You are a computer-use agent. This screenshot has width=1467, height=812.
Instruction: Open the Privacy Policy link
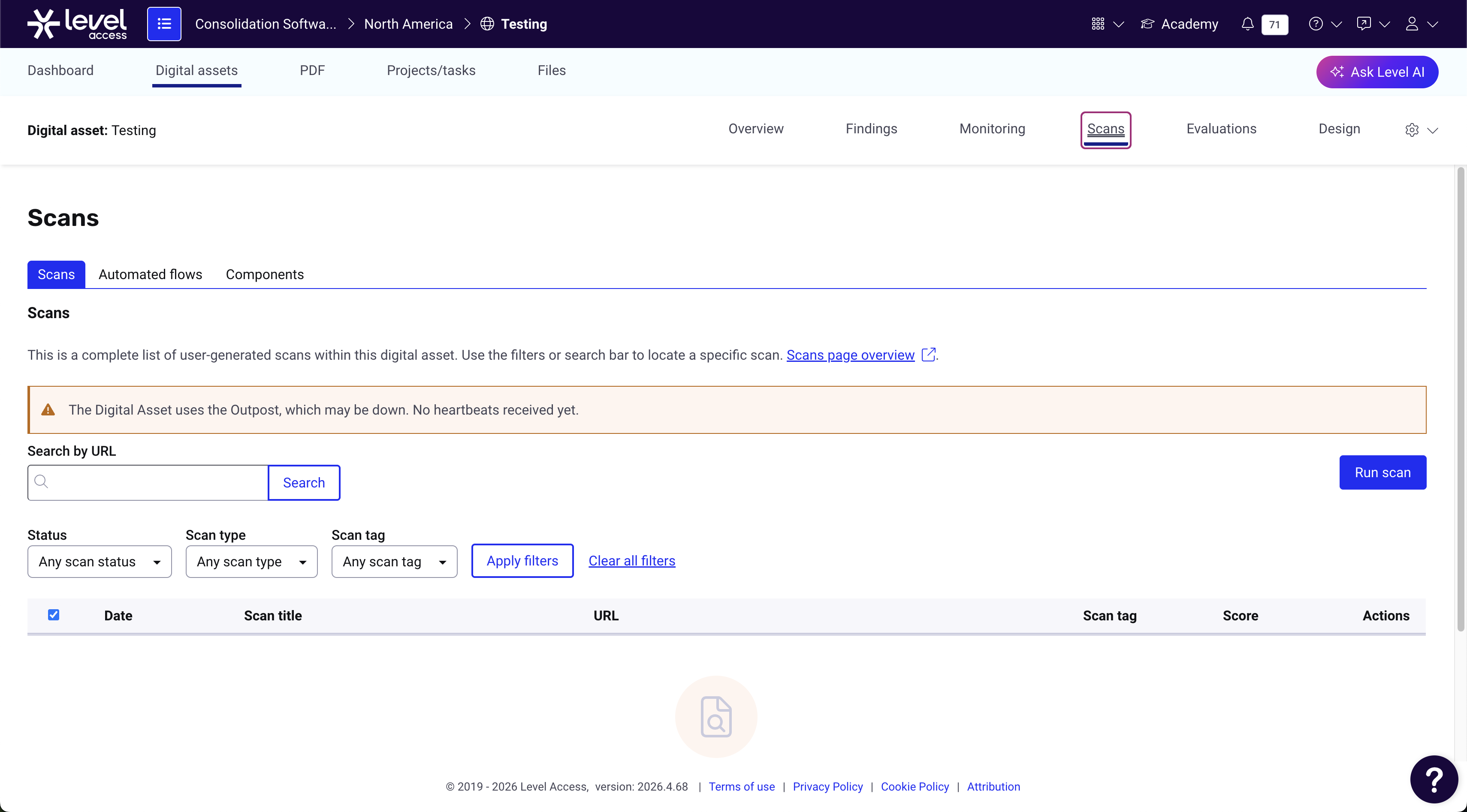coord(827,786)
